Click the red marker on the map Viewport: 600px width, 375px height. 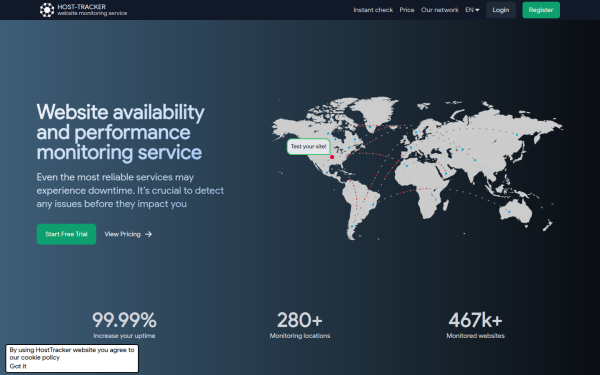click(x=332, y=157)
